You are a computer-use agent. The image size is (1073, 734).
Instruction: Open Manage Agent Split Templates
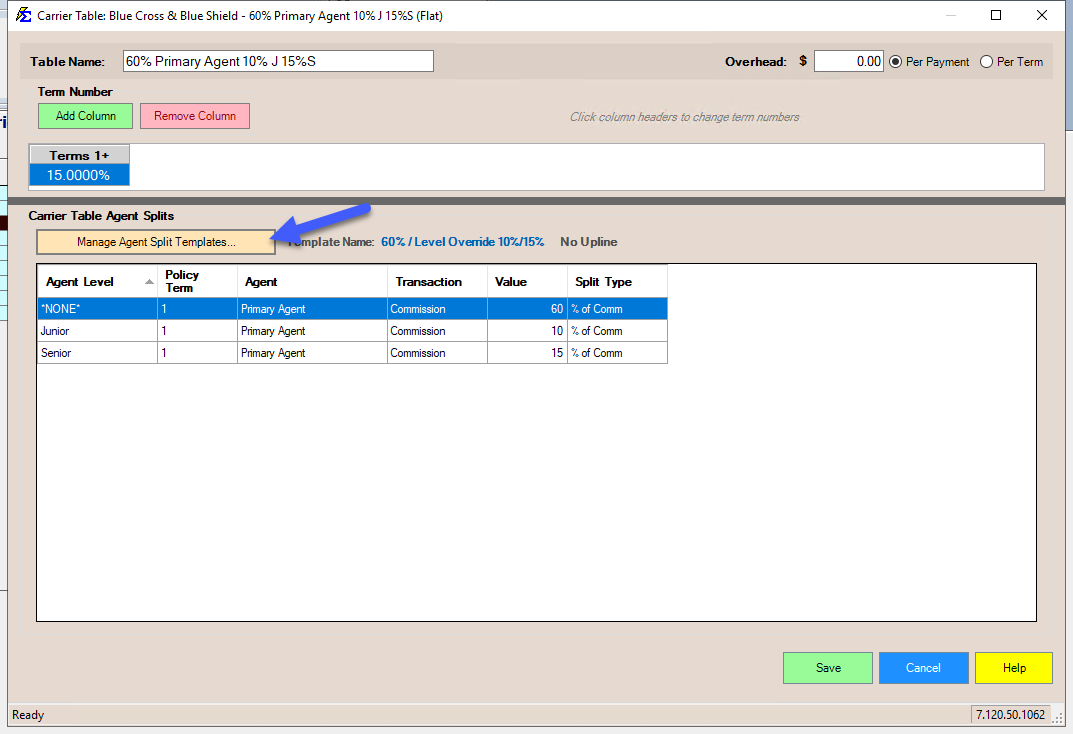[156, 242]
